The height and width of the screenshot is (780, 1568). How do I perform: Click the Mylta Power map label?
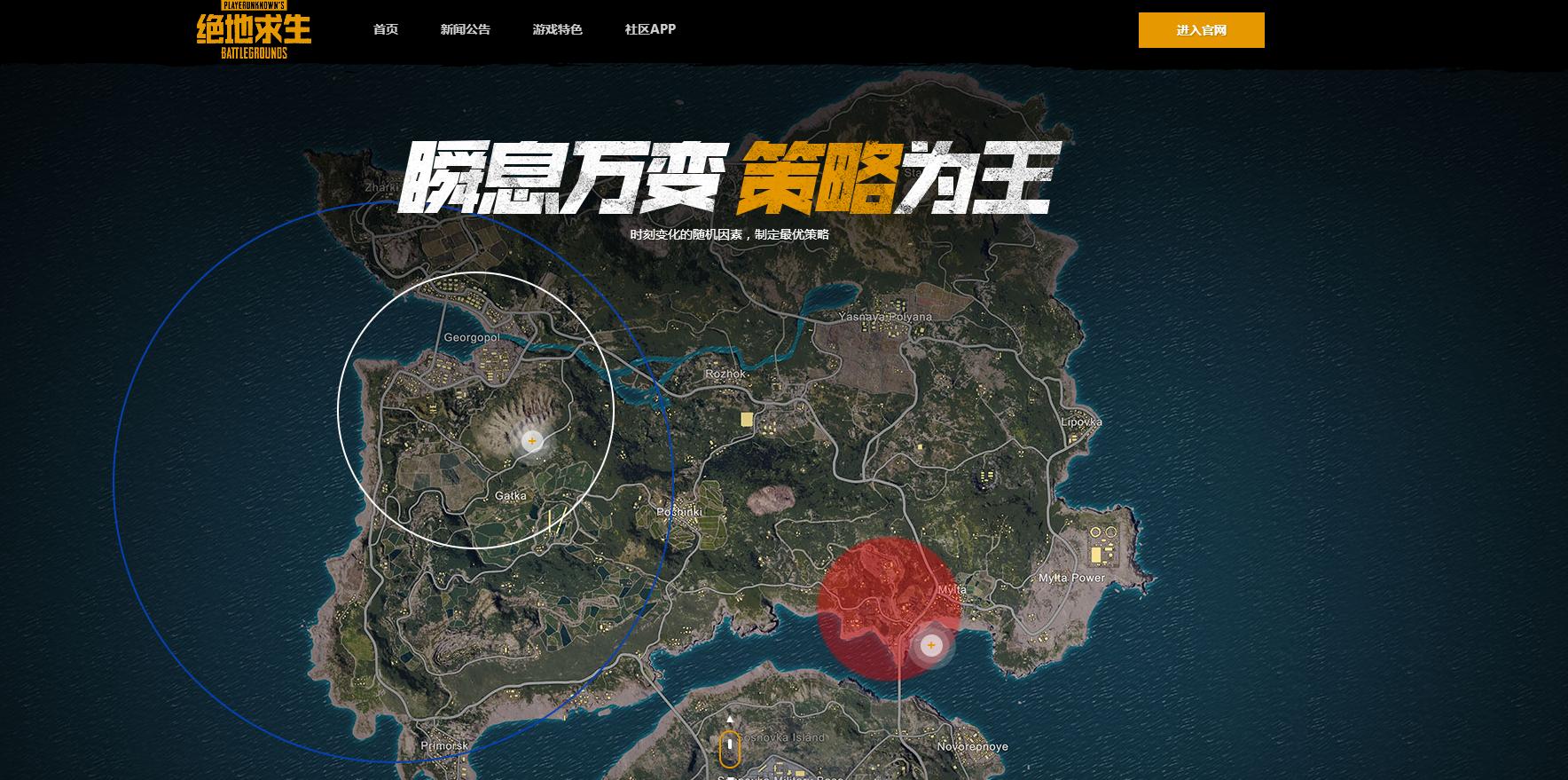coord(1072,578)
